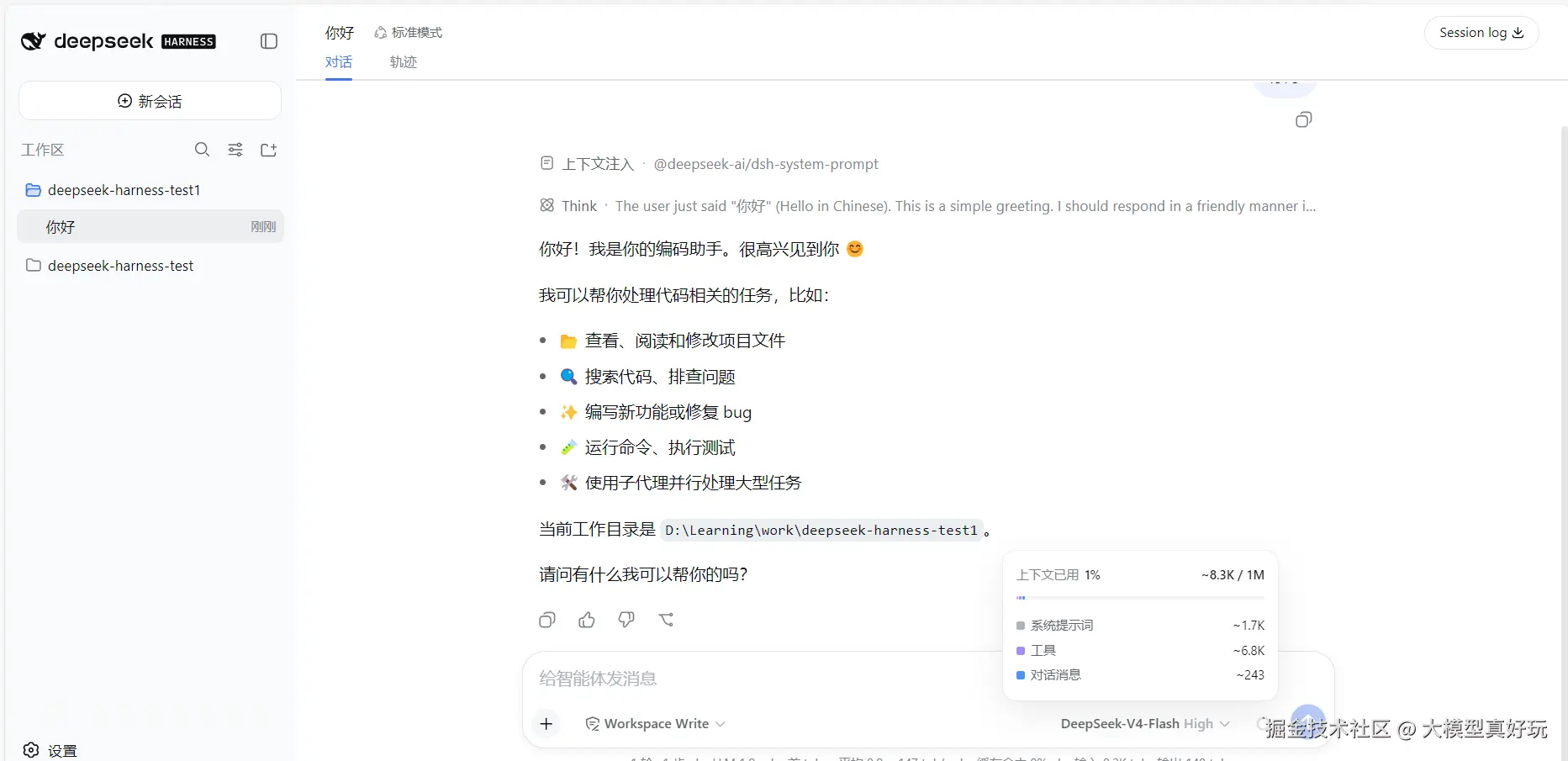Copy the assistant reply
Image resolution: width=1568 pixels, height=761 pixels.
[x=547, y=620]
